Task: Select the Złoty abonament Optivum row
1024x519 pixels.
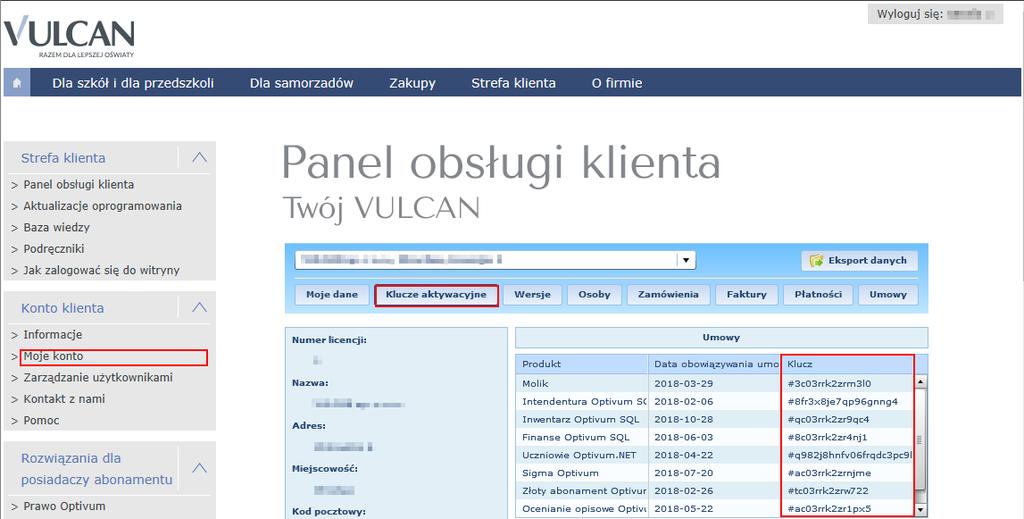Action: pyautogui.click(x=714, y=491)
